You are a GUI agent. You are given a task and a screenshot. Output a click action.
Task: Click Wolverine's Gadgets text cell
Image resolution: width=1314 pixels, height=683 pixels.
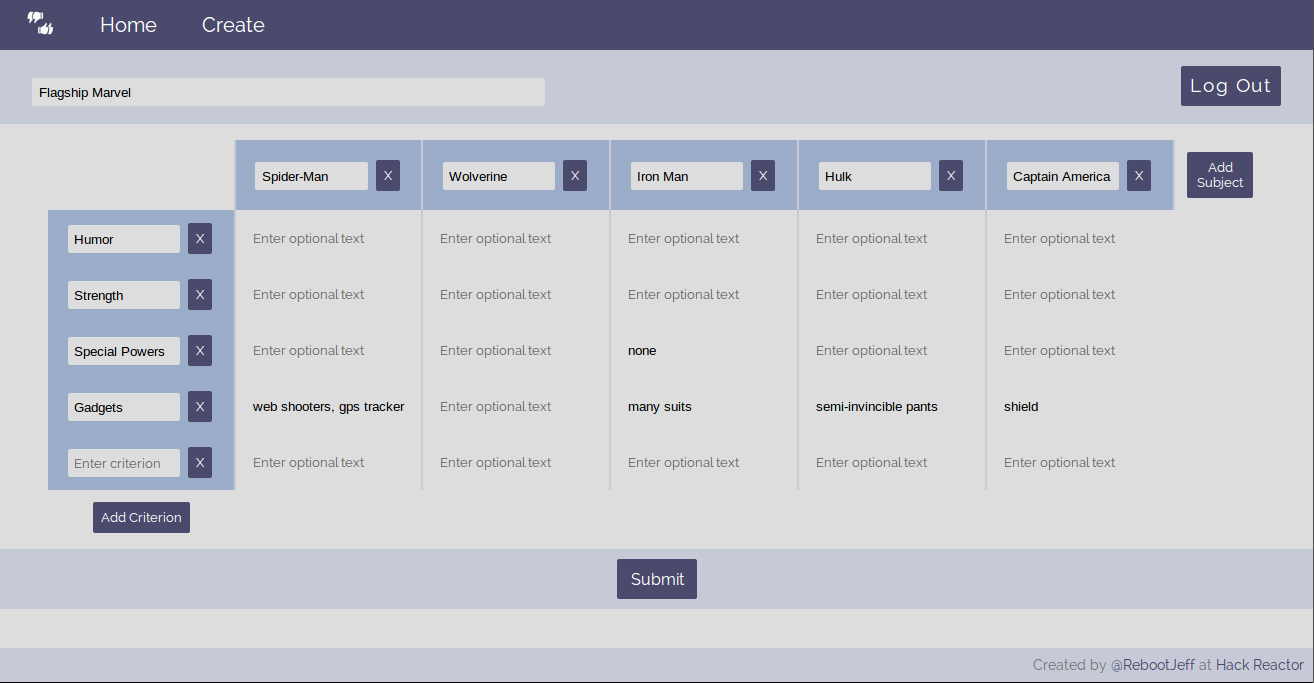(516, 406)
